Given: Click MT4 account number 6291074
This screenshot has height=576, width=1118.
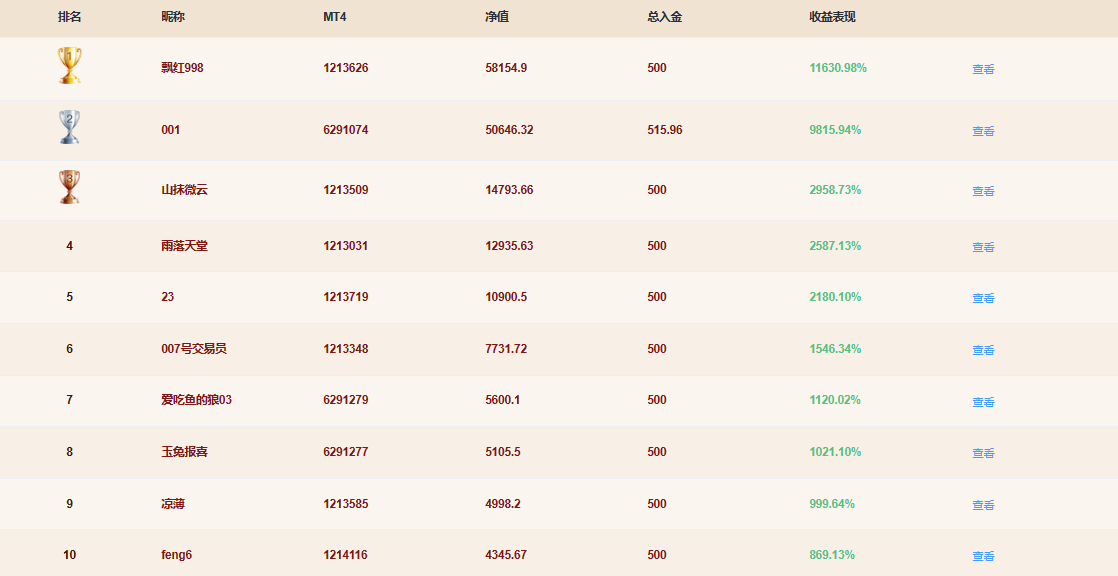Looking at the screenshot, I should pos(346,130).
